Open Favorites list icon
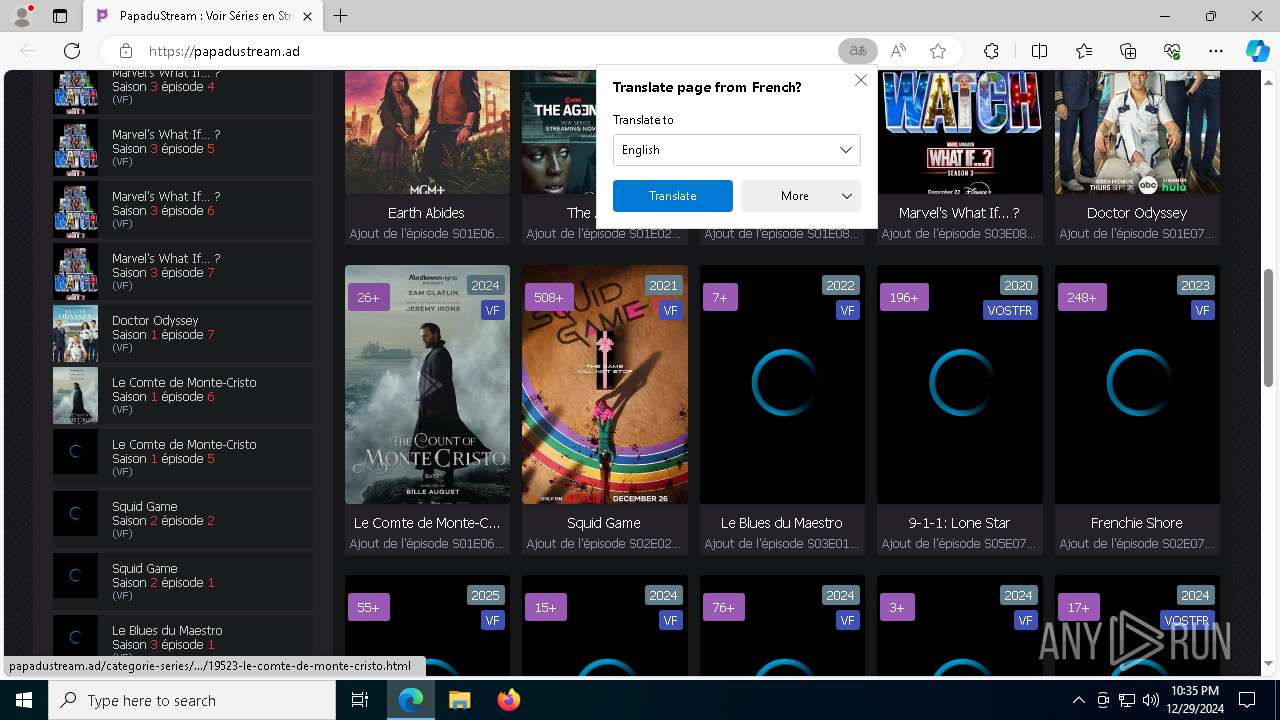This screenshot has width=1280, height=720. pyautogui.click(x=1084, y=51)
